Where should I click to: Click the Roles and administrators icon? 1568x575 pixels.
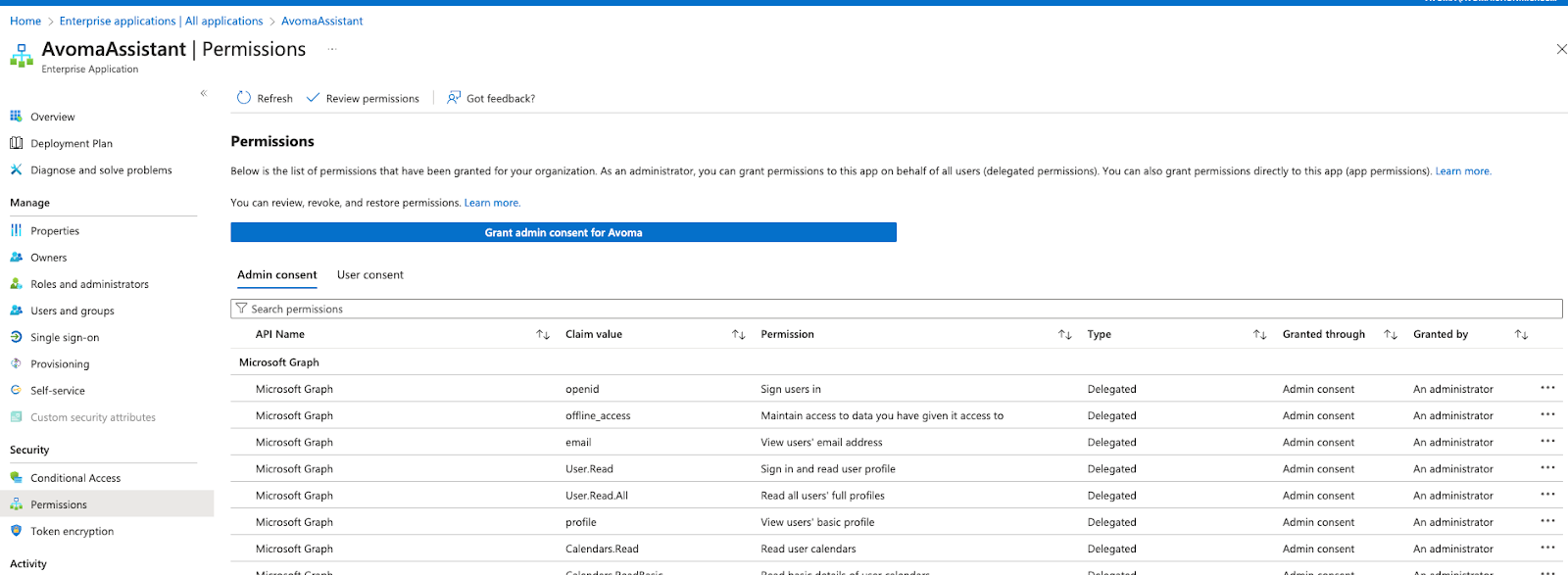[16, 283]
